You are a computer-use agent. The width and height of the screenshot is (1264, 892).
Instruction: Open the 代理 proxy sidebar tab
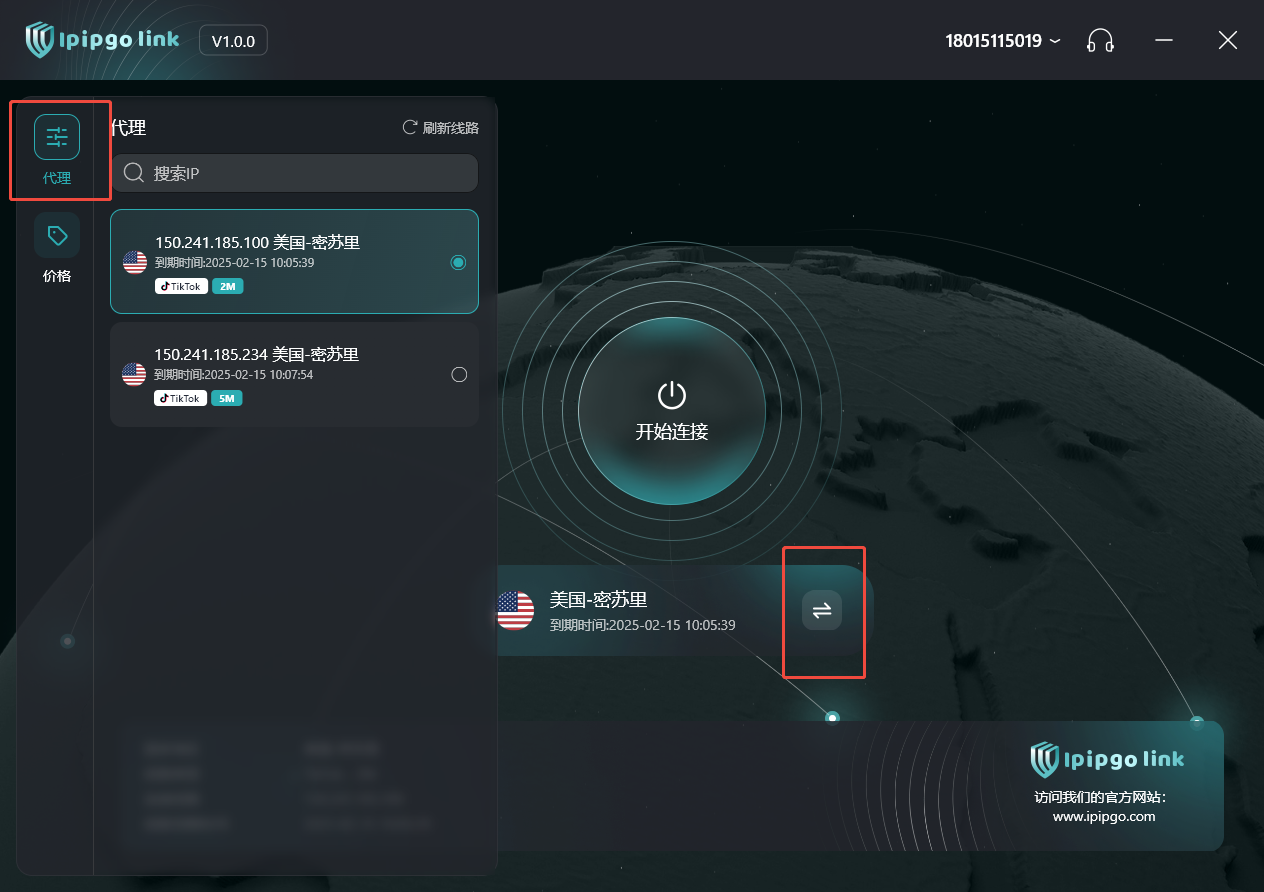coord(57,150)
